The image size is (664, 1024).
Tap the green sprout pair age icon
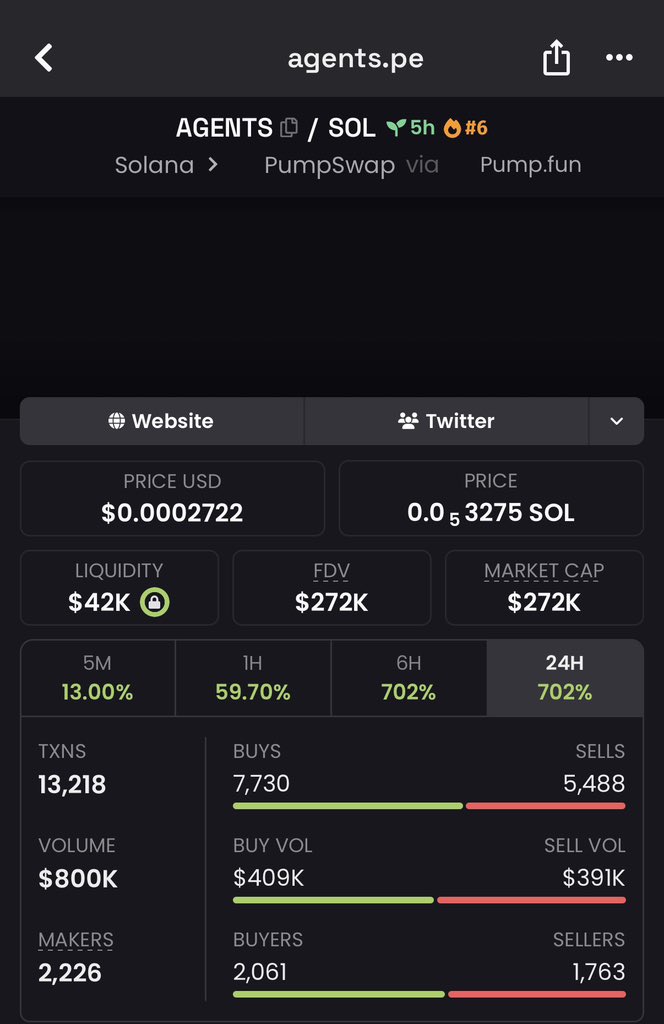tap(396, 128)
